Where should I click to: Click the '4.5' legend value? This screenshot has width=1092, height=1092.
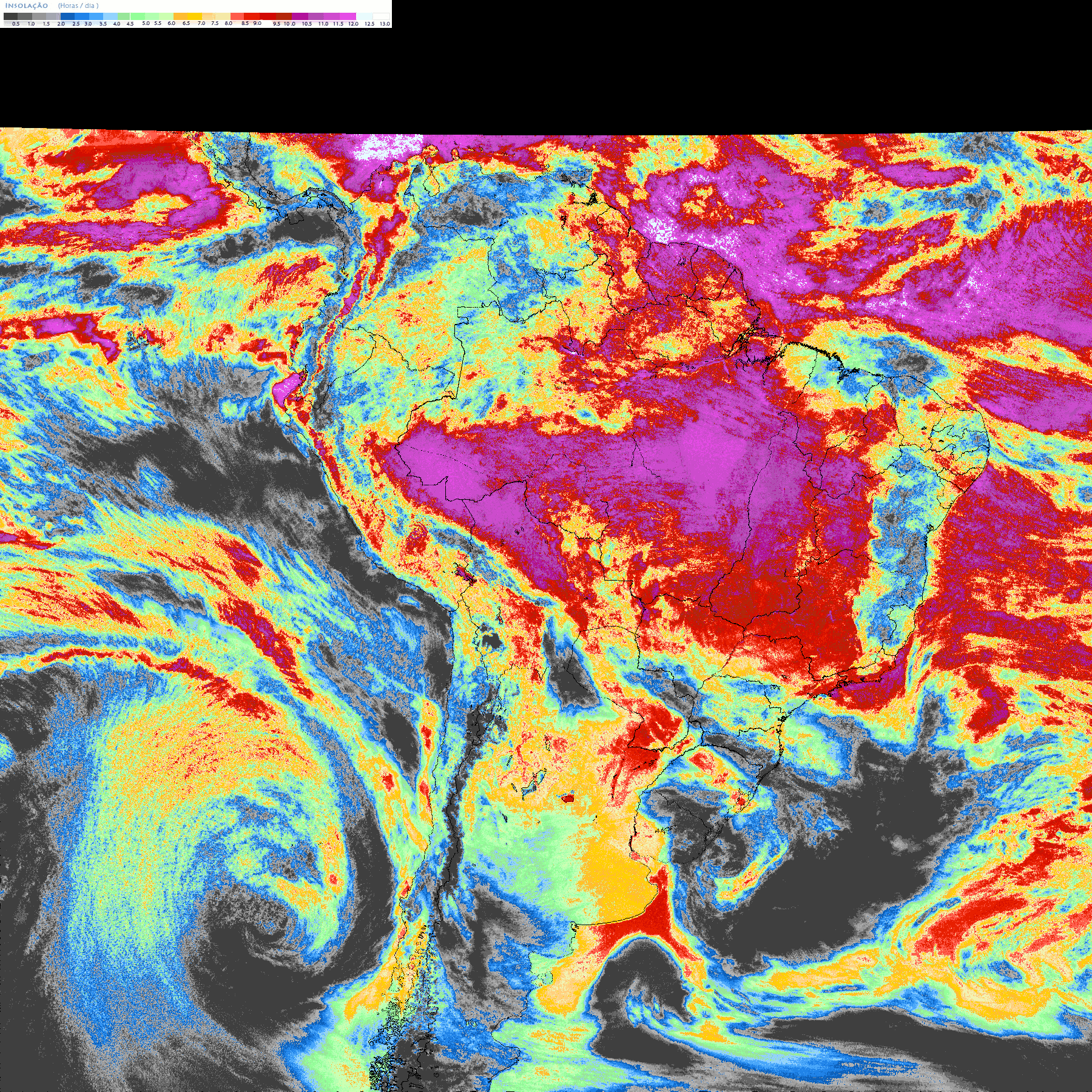click(x=130, y=24)
